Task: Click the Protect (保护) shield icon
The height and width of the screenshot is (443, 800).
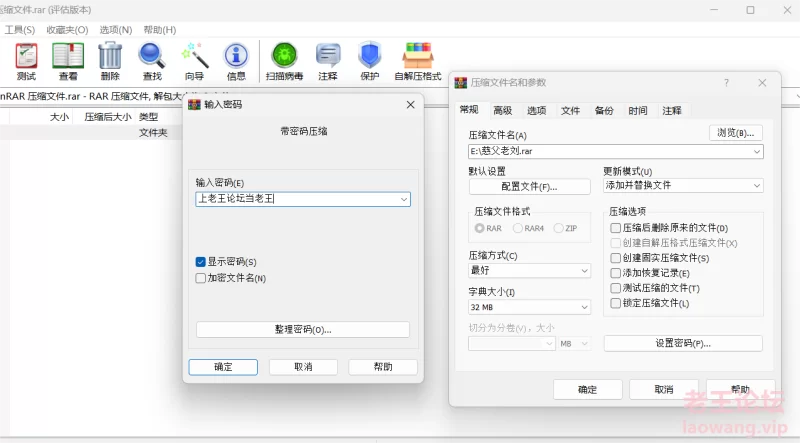Action: 369,62
